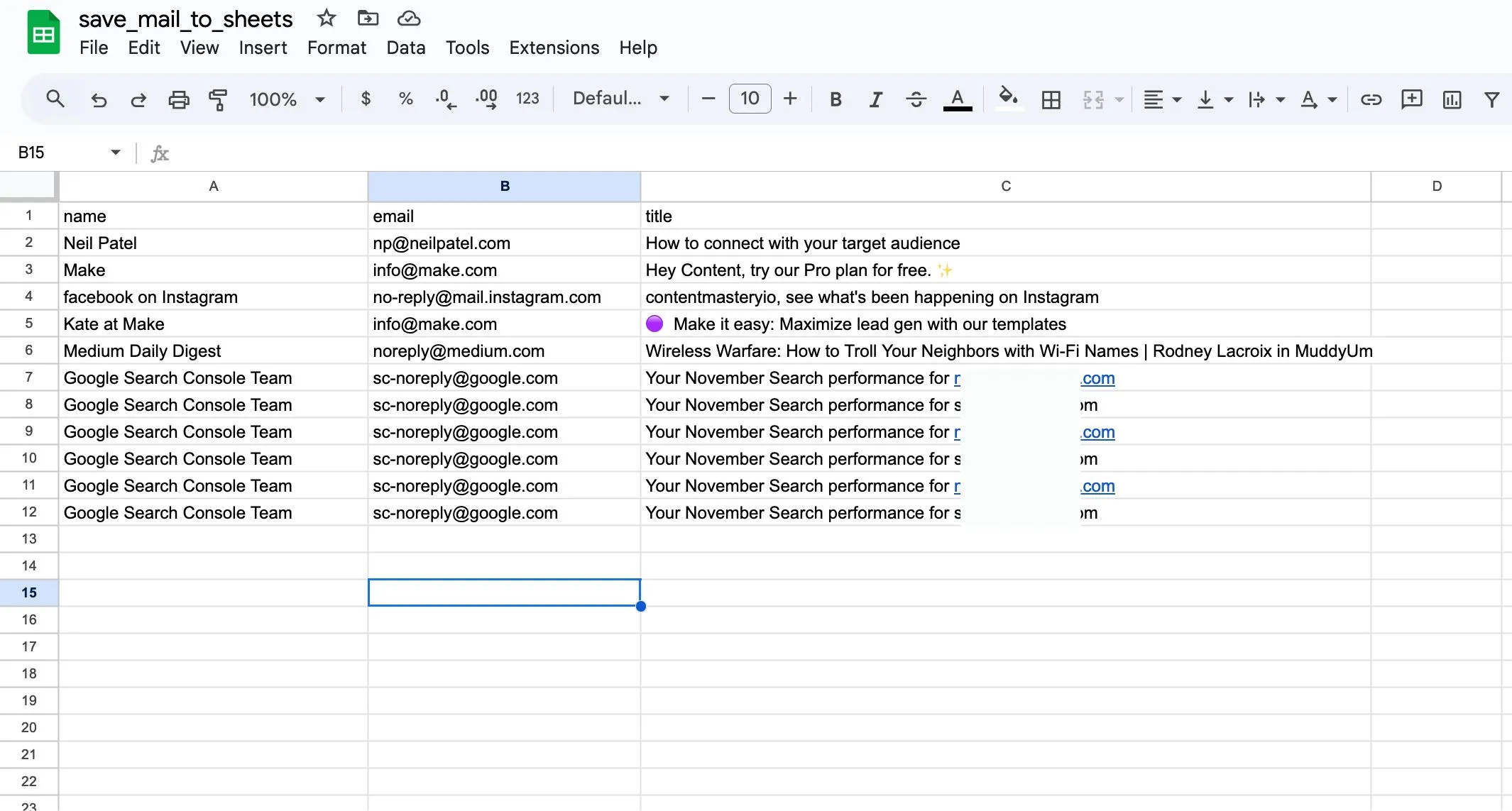Open the 123 number format menu
Screen dimensions: 1512x811
pyautogui.click(x=527, y=99)
